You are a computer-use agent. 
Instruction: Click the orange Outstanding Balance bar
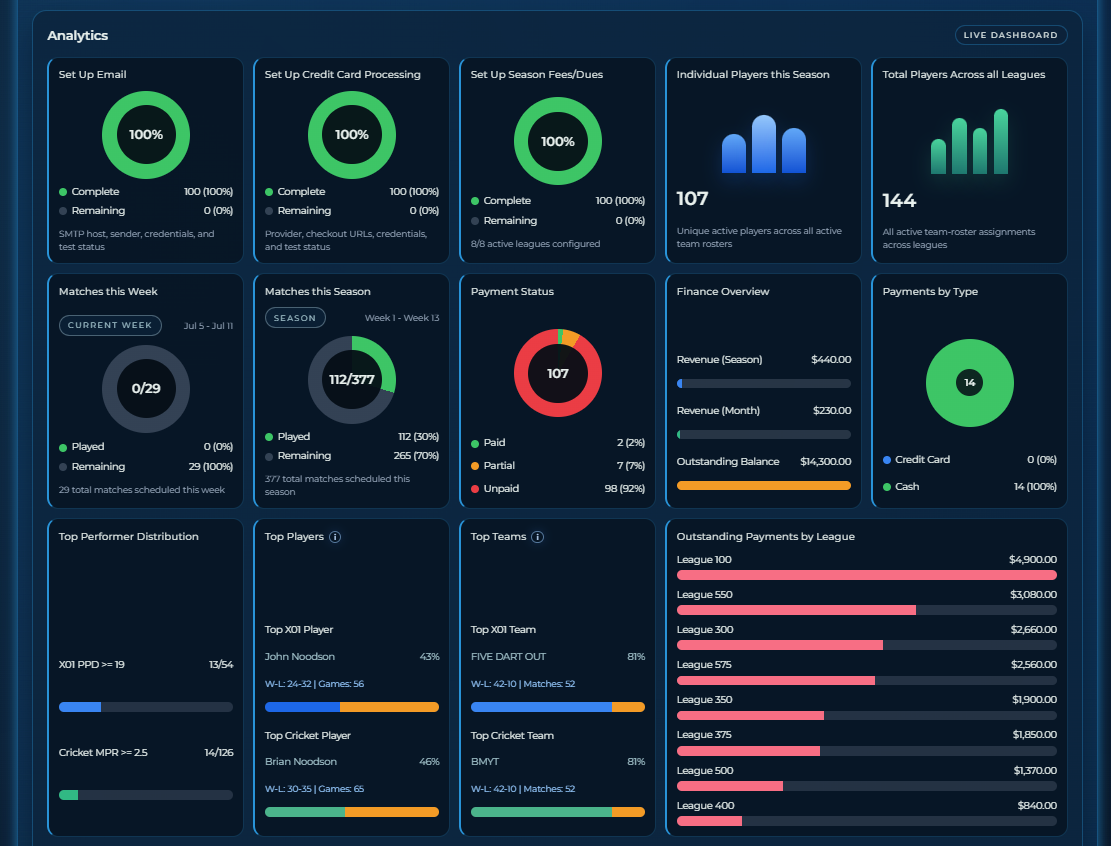tap(764, 485)
